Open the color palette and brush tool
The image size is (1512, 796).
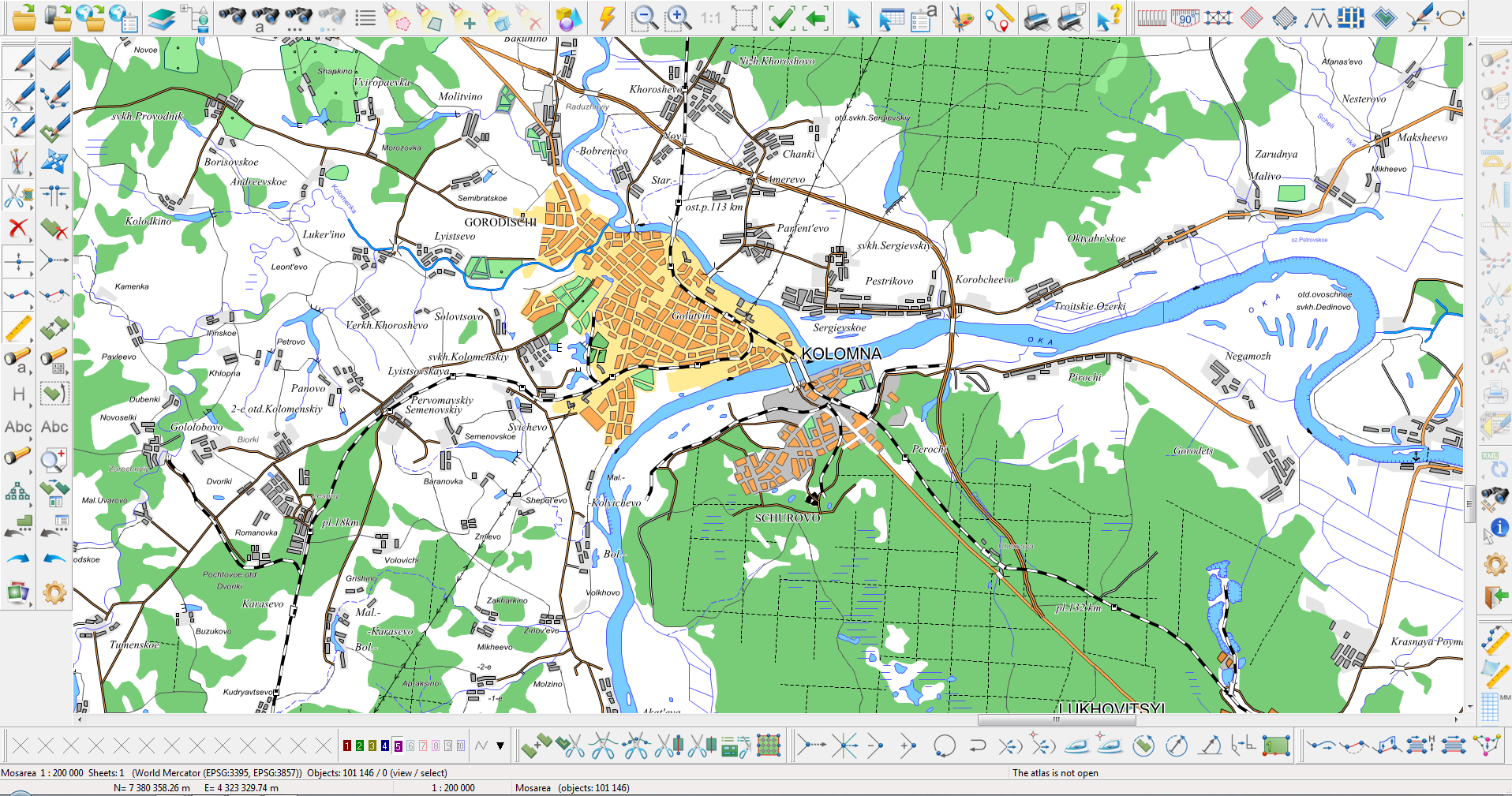point(961,18)
